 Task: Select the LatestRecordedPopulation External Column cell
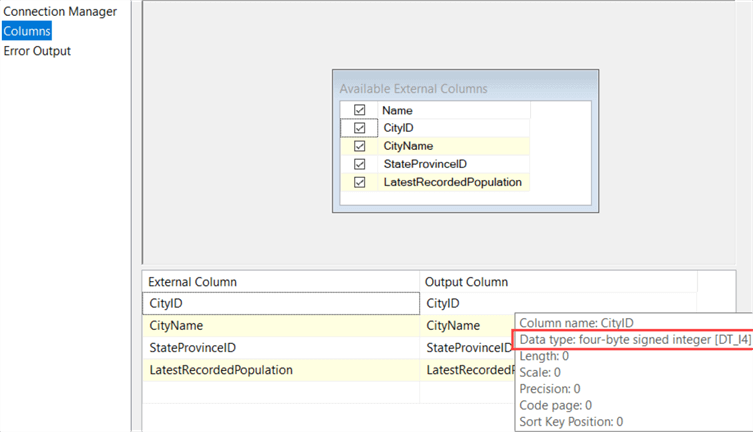tap(281, 370)
